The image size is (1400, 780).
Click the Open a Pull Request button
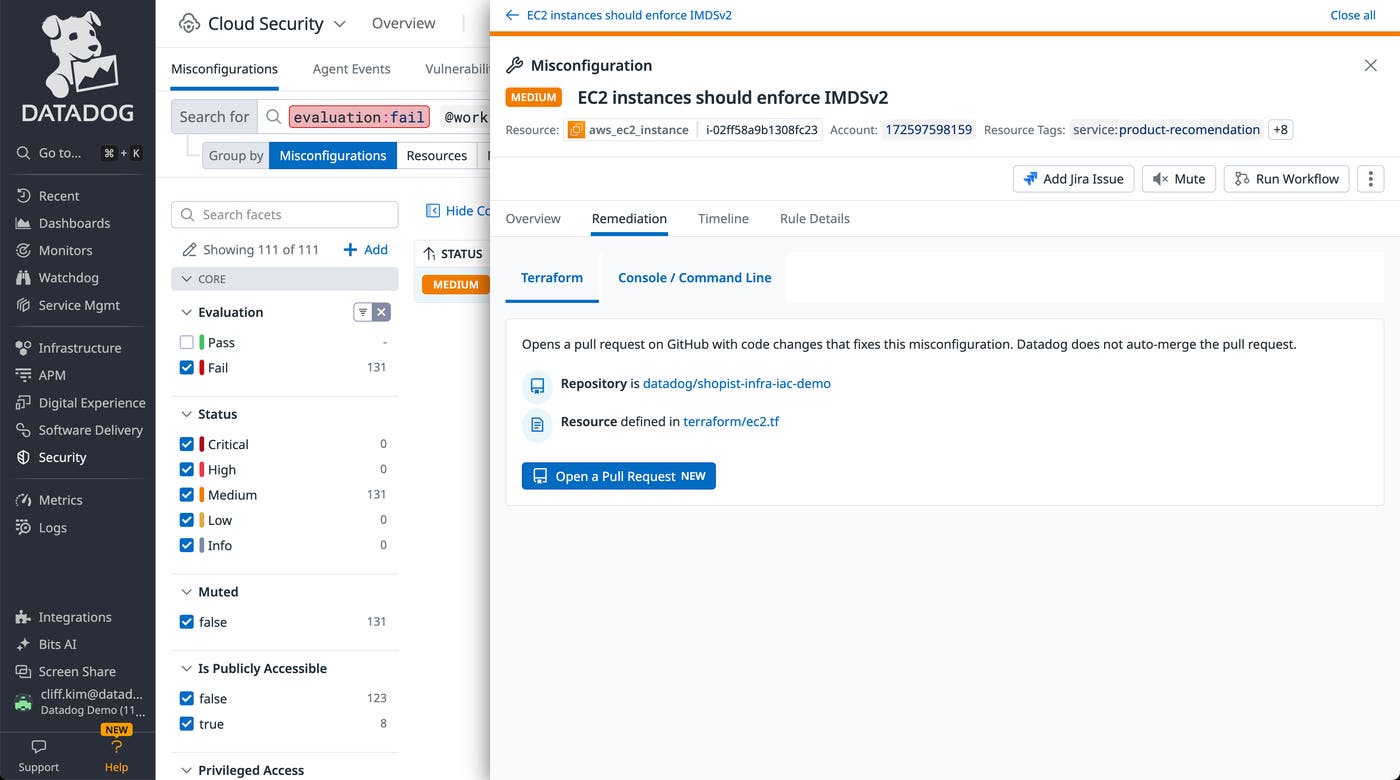pyautogui.click(x=618, y=476)
